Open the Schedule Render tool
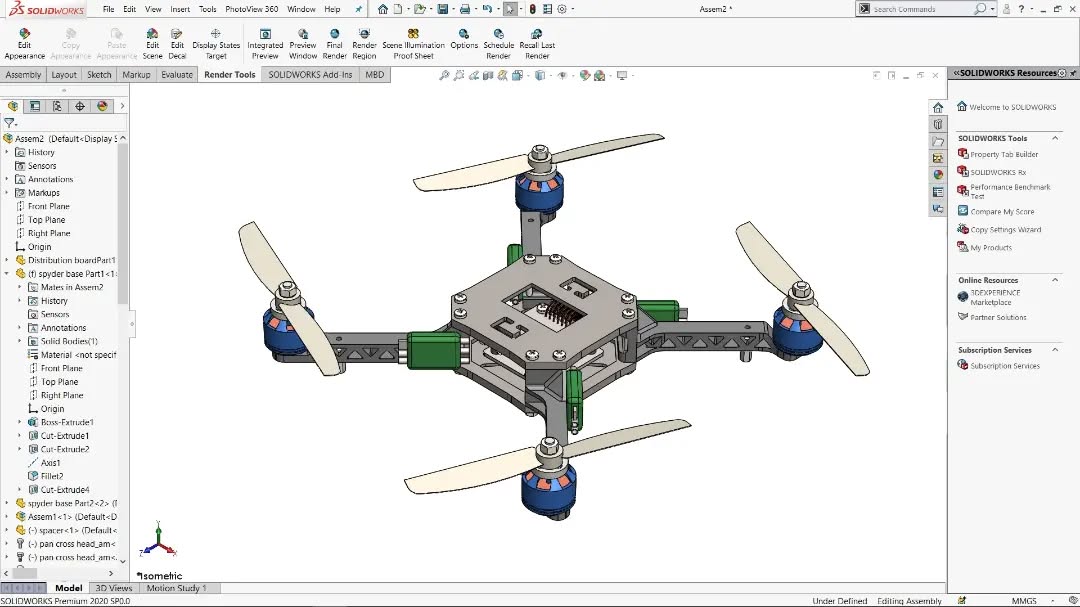Screen dimensions: 1080x607 pyautogui.click(x=499, y=44)
